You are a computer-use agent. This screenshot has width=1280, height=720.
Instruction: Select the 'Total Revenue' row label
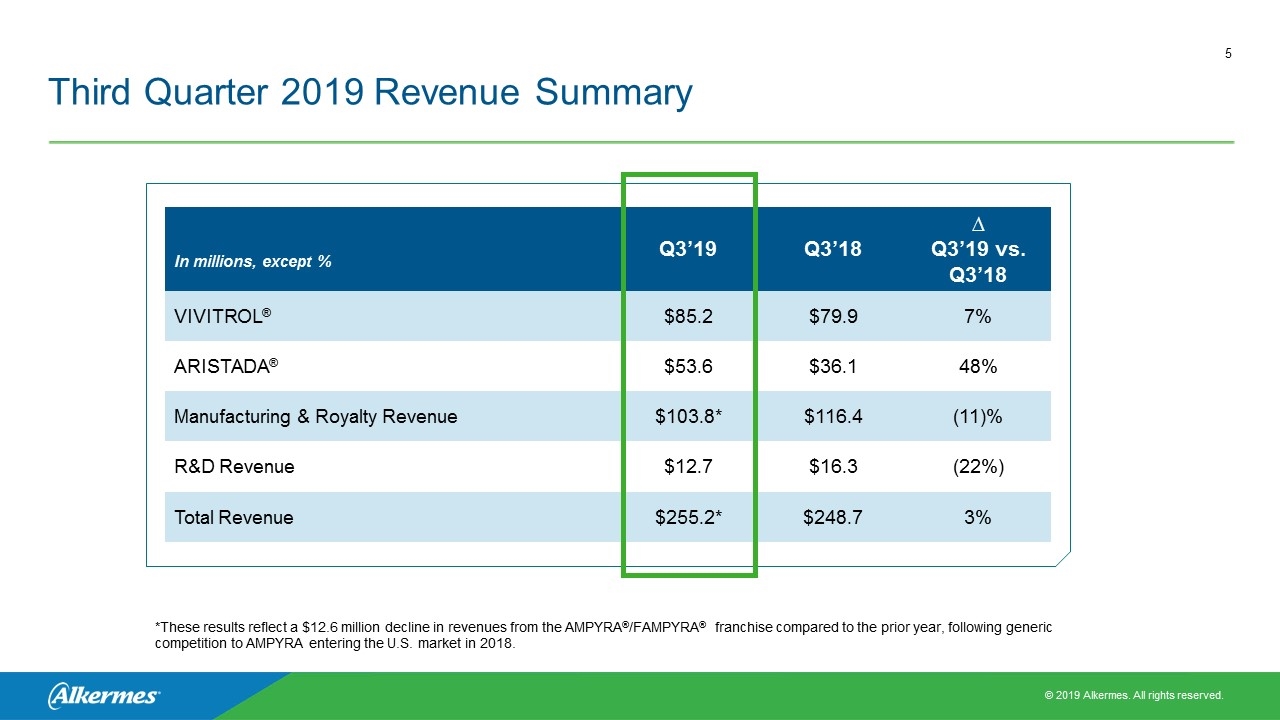234,517
